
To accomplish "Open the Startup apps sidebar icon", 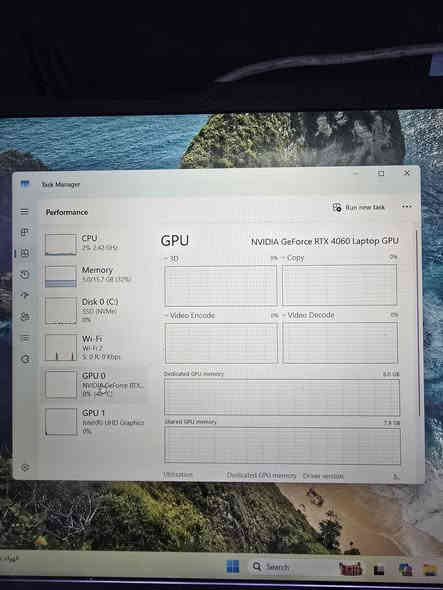I will click(25, 295).
